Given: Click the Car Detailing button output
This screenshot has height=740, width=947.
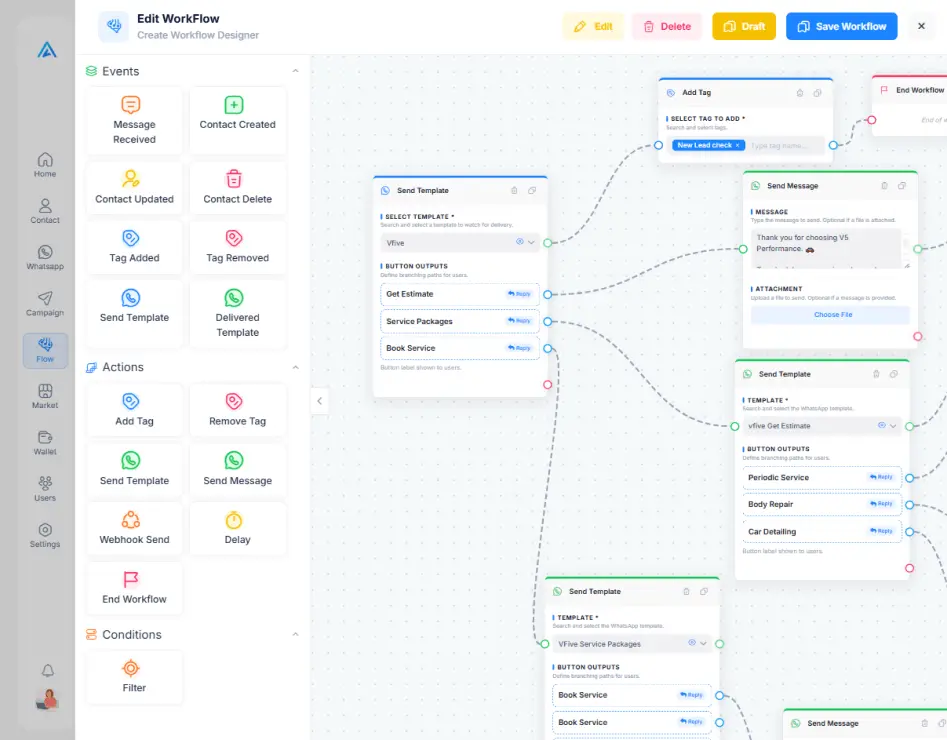Looking at the screenshot, I should (821, 532).
